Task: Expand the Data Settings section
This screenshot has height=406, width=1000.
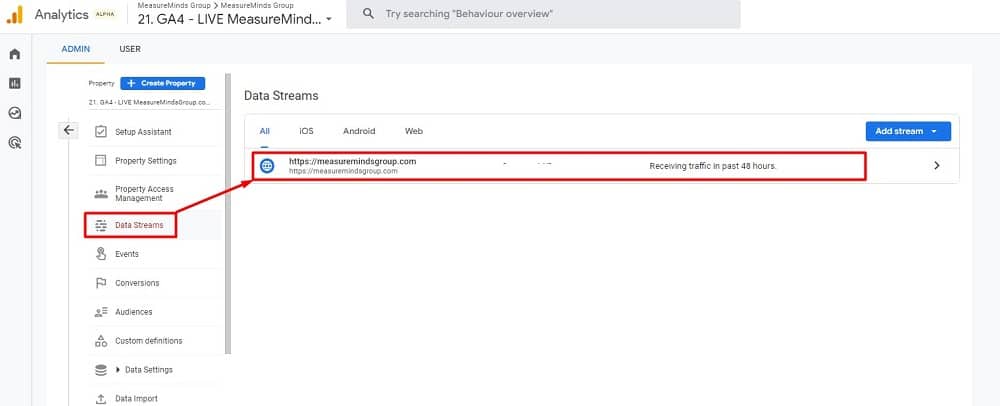Action: pos(119,370)
